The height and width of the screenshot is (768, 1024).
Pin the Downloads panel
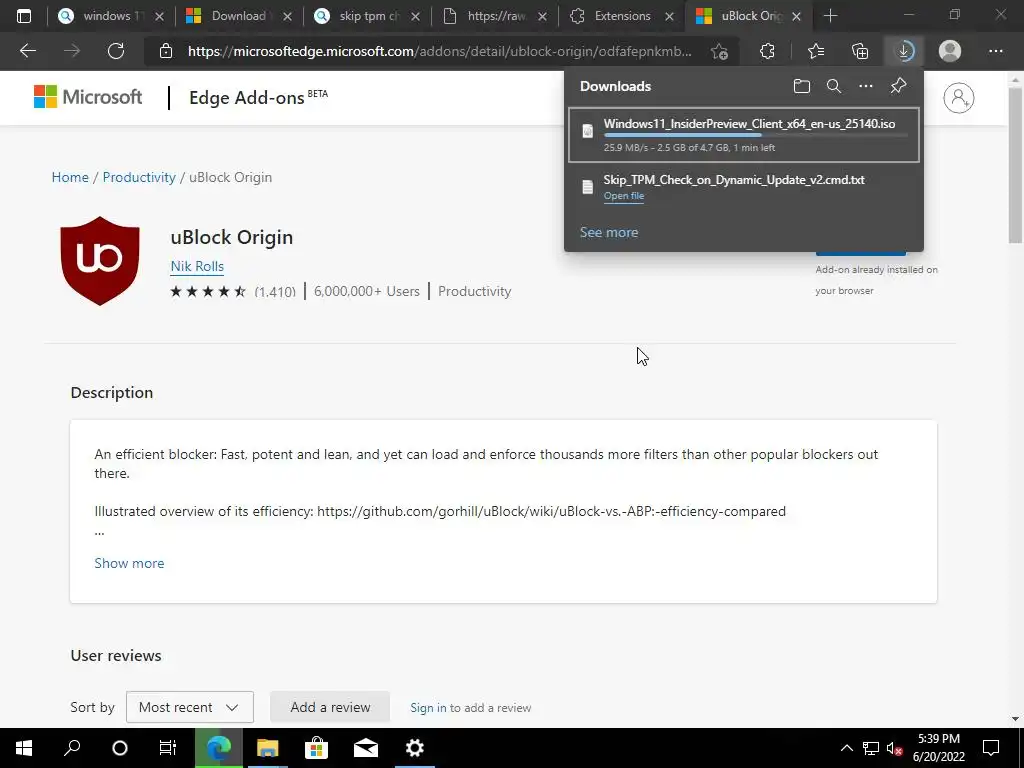(899, 86)
